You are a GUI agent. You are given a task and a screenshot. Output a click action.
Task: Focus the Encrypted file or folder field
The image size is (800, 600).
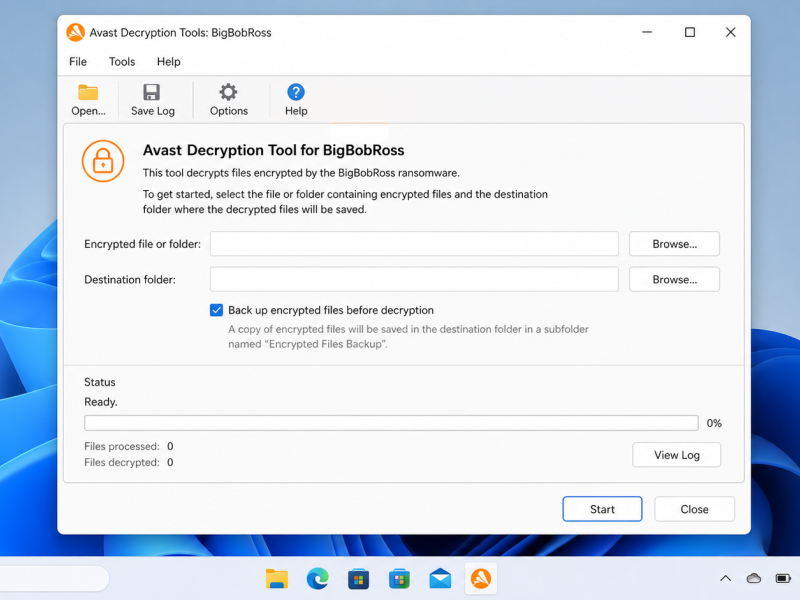pyautogui.click(x=414, y=244)
